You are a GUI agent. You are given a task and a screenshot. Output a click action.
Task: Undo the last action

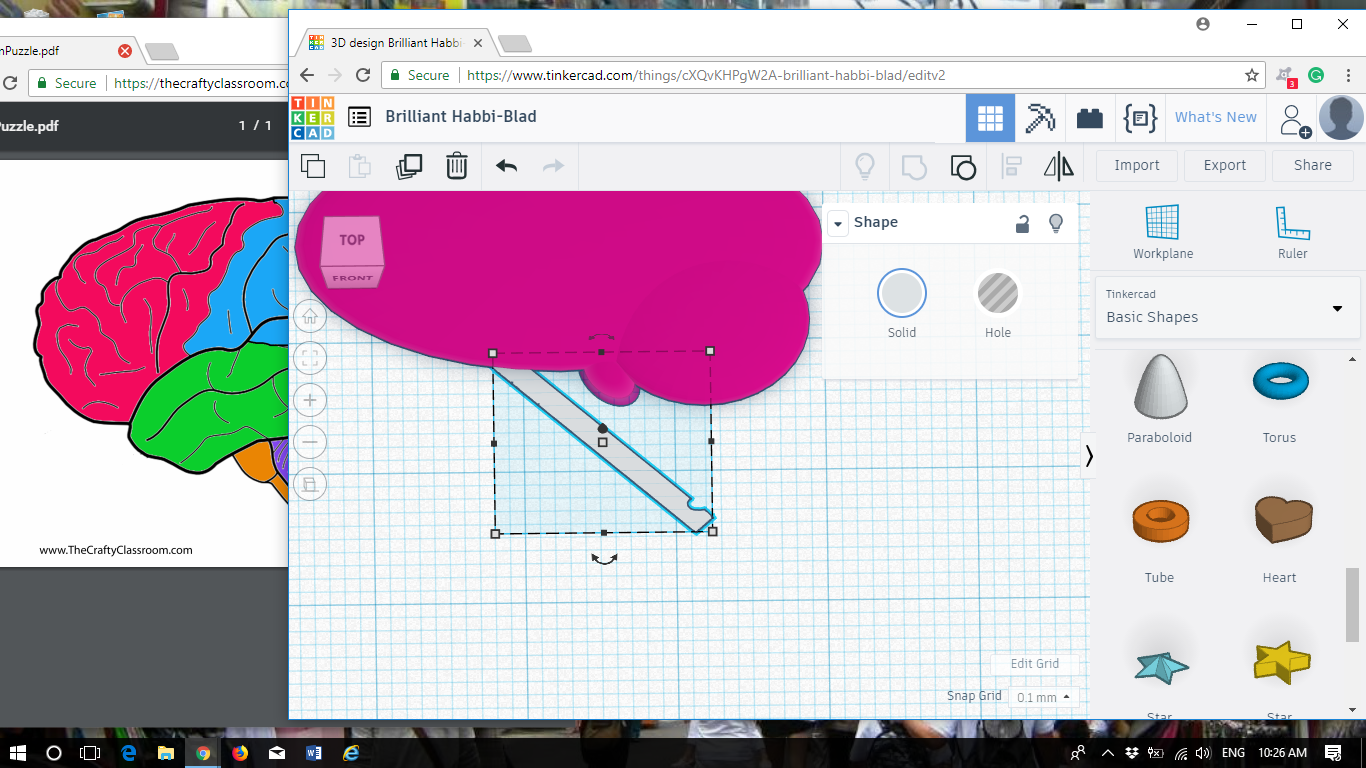[506, 166]
